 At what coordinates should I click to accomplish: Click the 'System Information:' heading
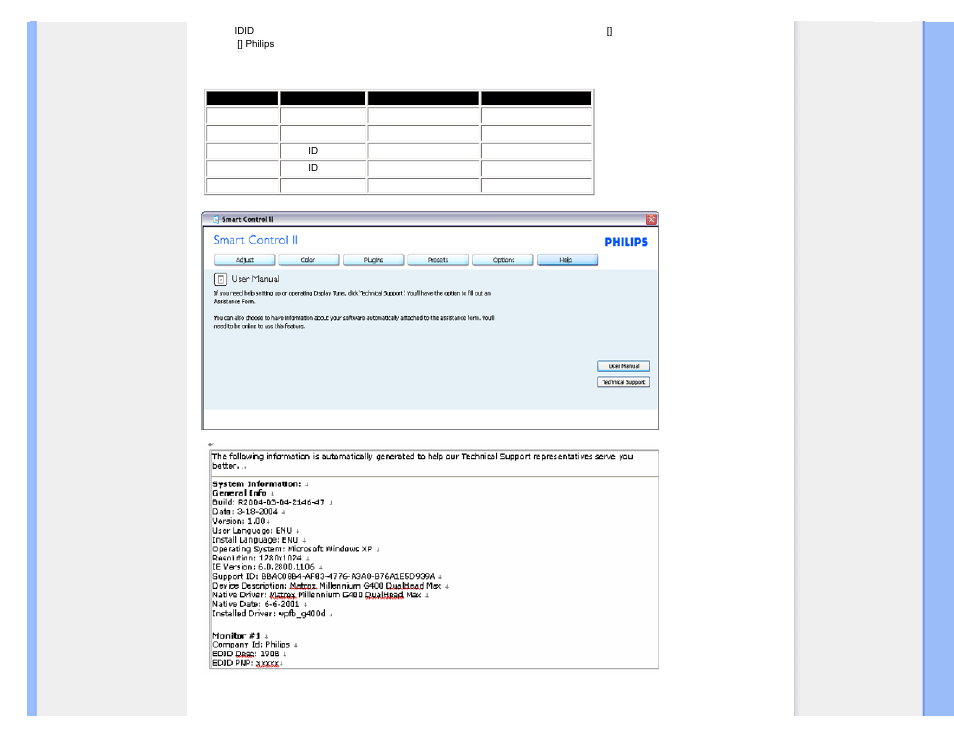click(x=256, y=484)
